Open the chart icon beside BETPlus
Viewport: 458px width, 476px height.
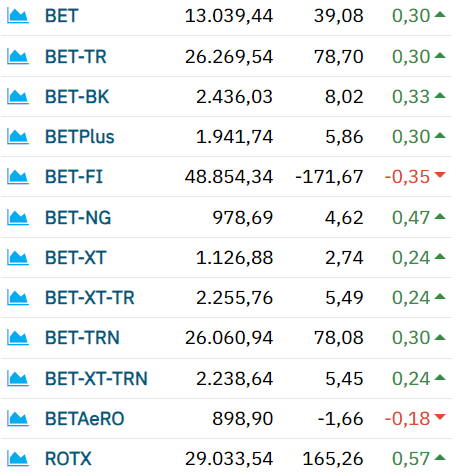(18, 137)
